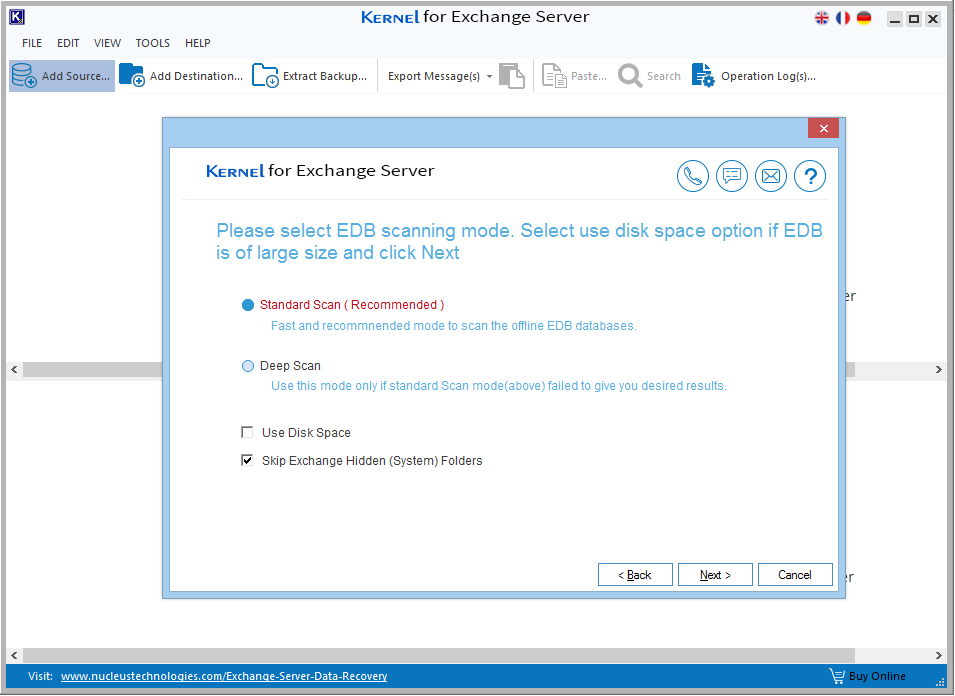Click the Extract Backup folder icon
955x696 pixels.
click(265, 76)
